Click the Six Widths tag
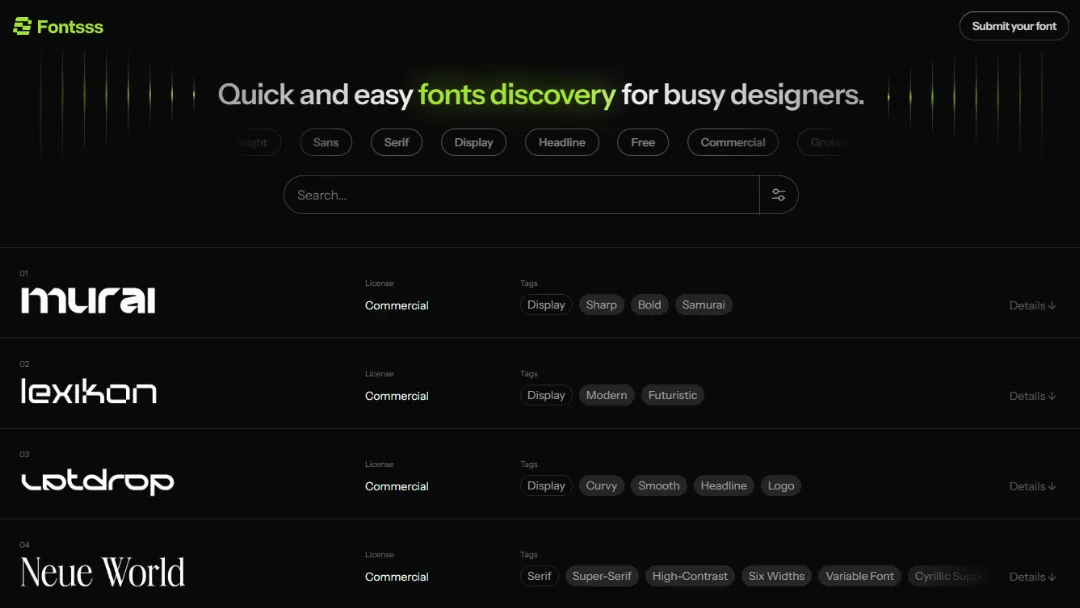The image size is (1080, 608). [x=776, y=576]
